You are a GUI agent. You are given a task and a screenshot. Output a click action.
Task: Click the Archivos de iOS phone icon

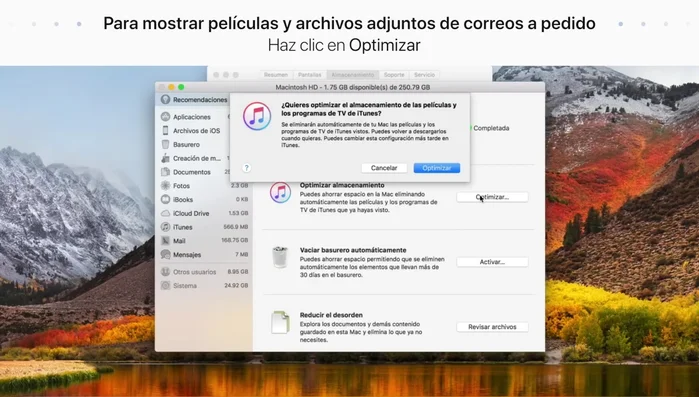pyautogui.click(x=165, y=131)
